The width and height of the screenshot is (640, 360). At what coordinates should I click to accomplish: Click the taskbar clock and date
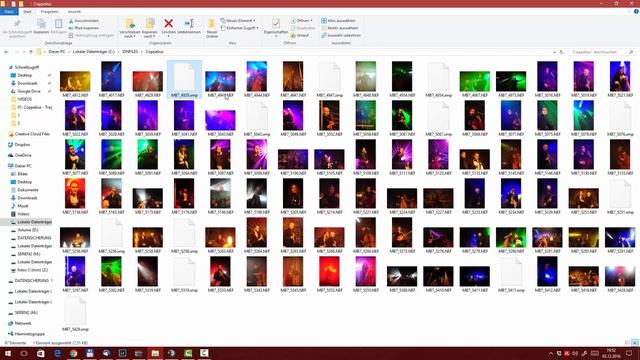pos(611,353)
